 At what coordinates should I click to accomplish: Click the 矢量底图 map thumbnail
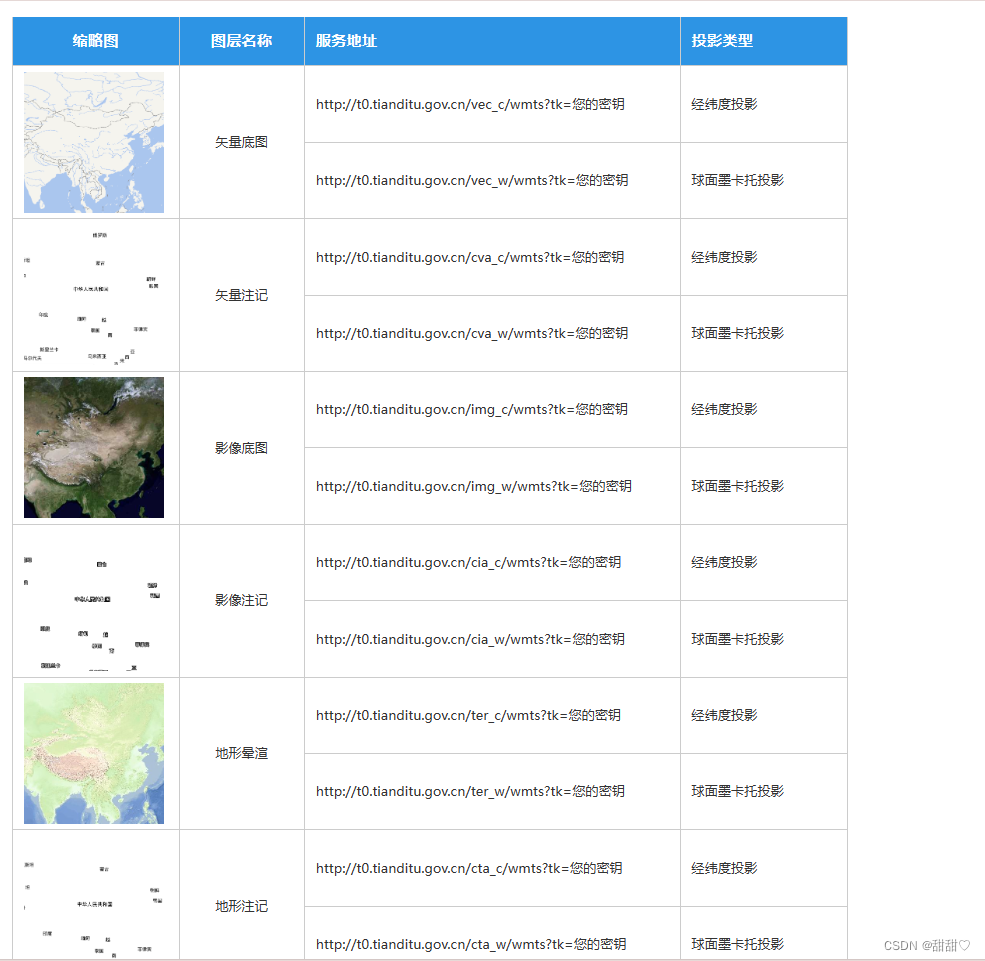tap(94, 142)
